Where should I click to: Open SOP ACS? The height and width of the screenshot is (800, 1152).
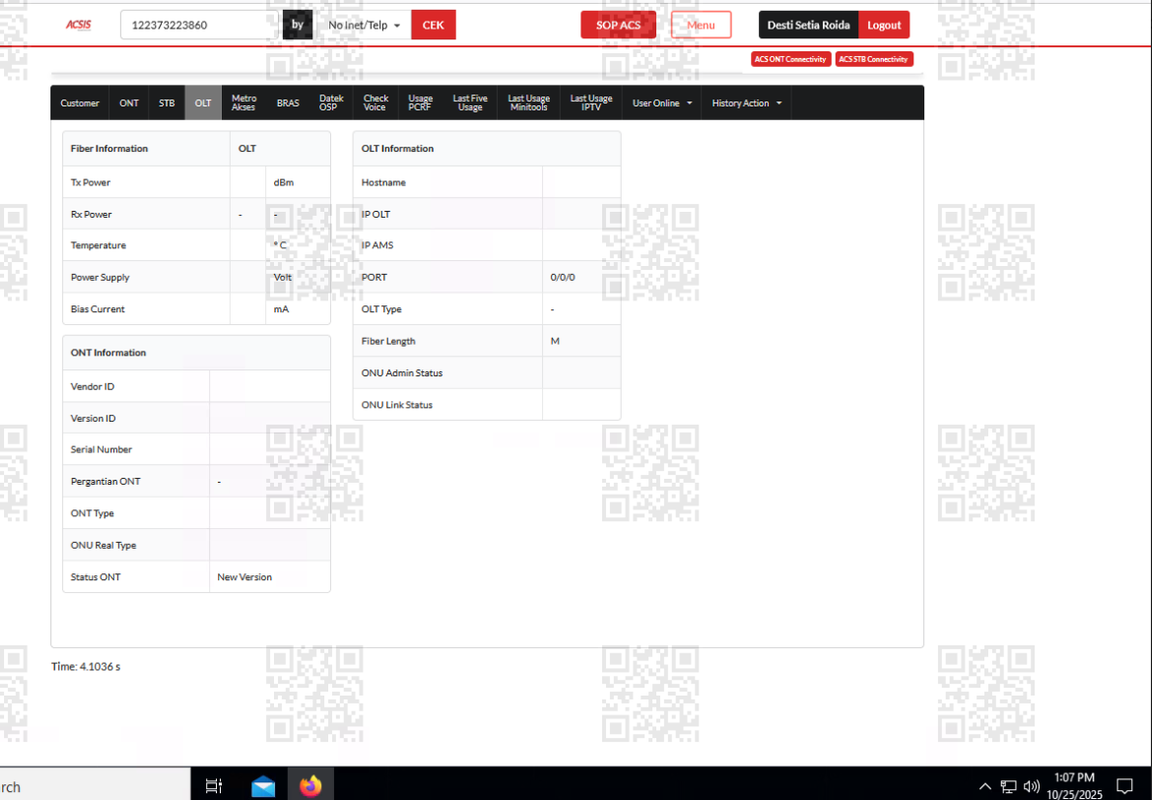pyautogui.click(x=618, y=25)
